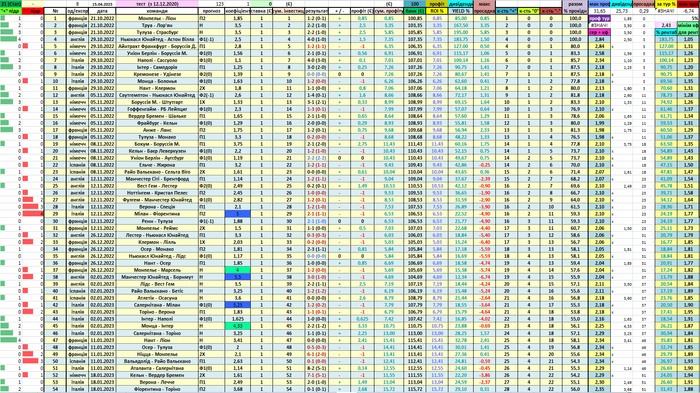Select green coefficient cell in Монпелье - Марсель row
The width and height of the screenshot is (700, 393).
(237, 270)
